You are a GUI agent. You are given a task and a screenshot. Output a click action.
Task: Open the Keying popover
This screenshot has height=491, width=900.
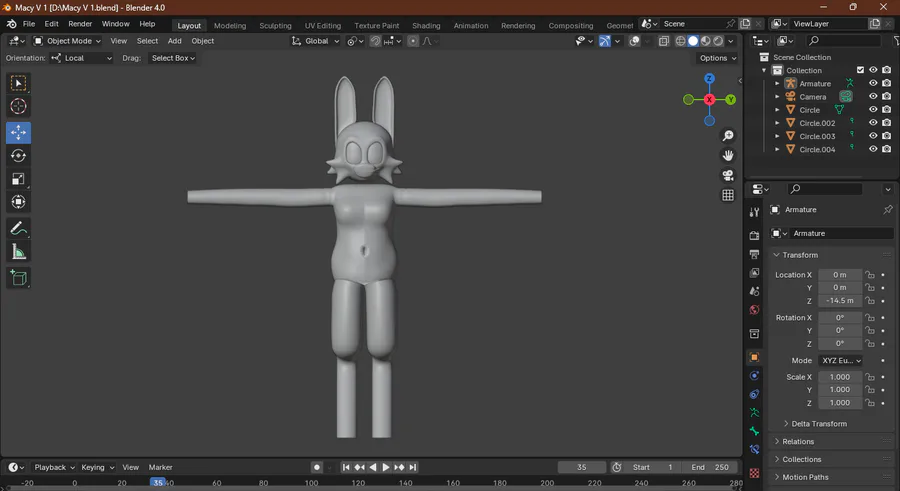(97, 467)
